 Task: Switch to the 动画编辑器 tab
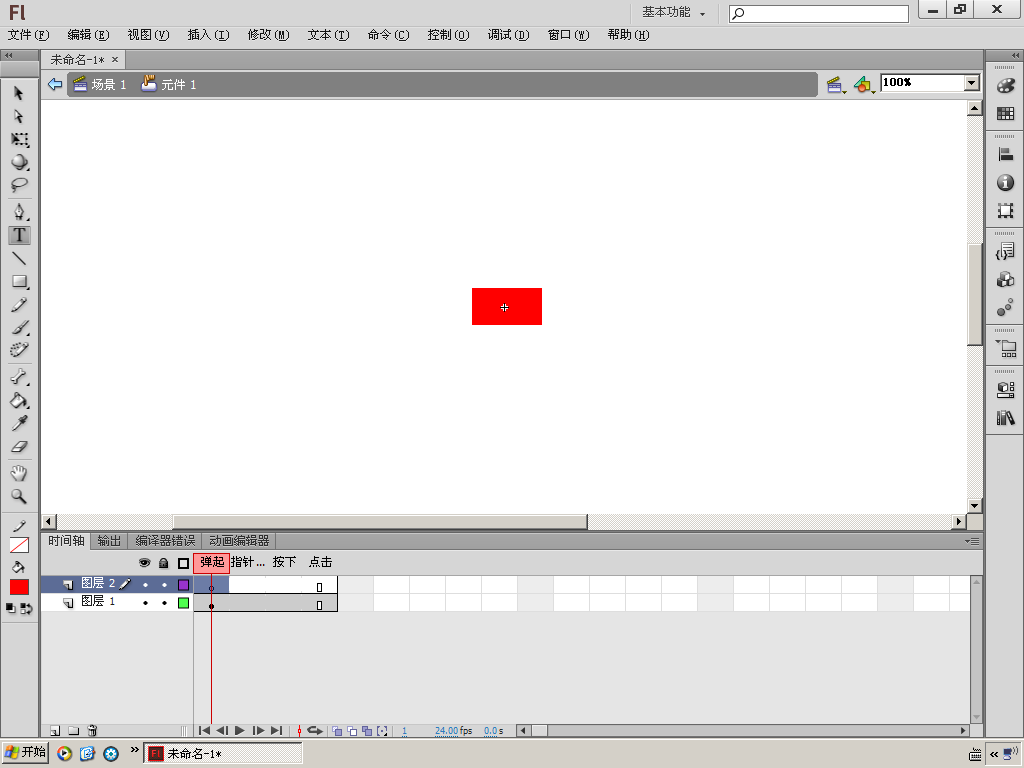(239, 541)
